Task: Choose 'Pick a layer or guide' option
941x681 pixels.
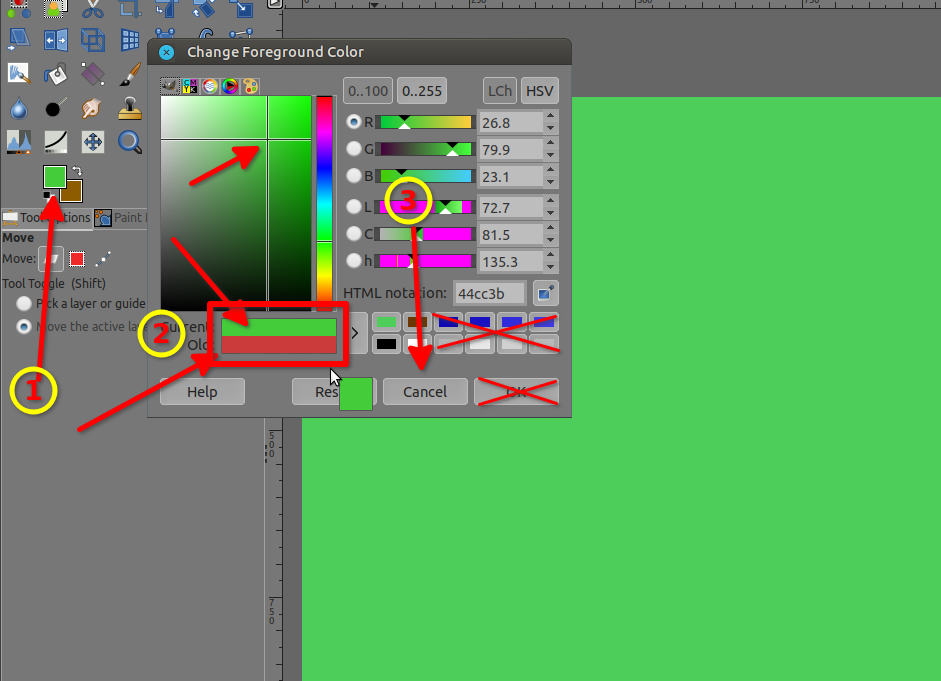Action: (23, 303)
